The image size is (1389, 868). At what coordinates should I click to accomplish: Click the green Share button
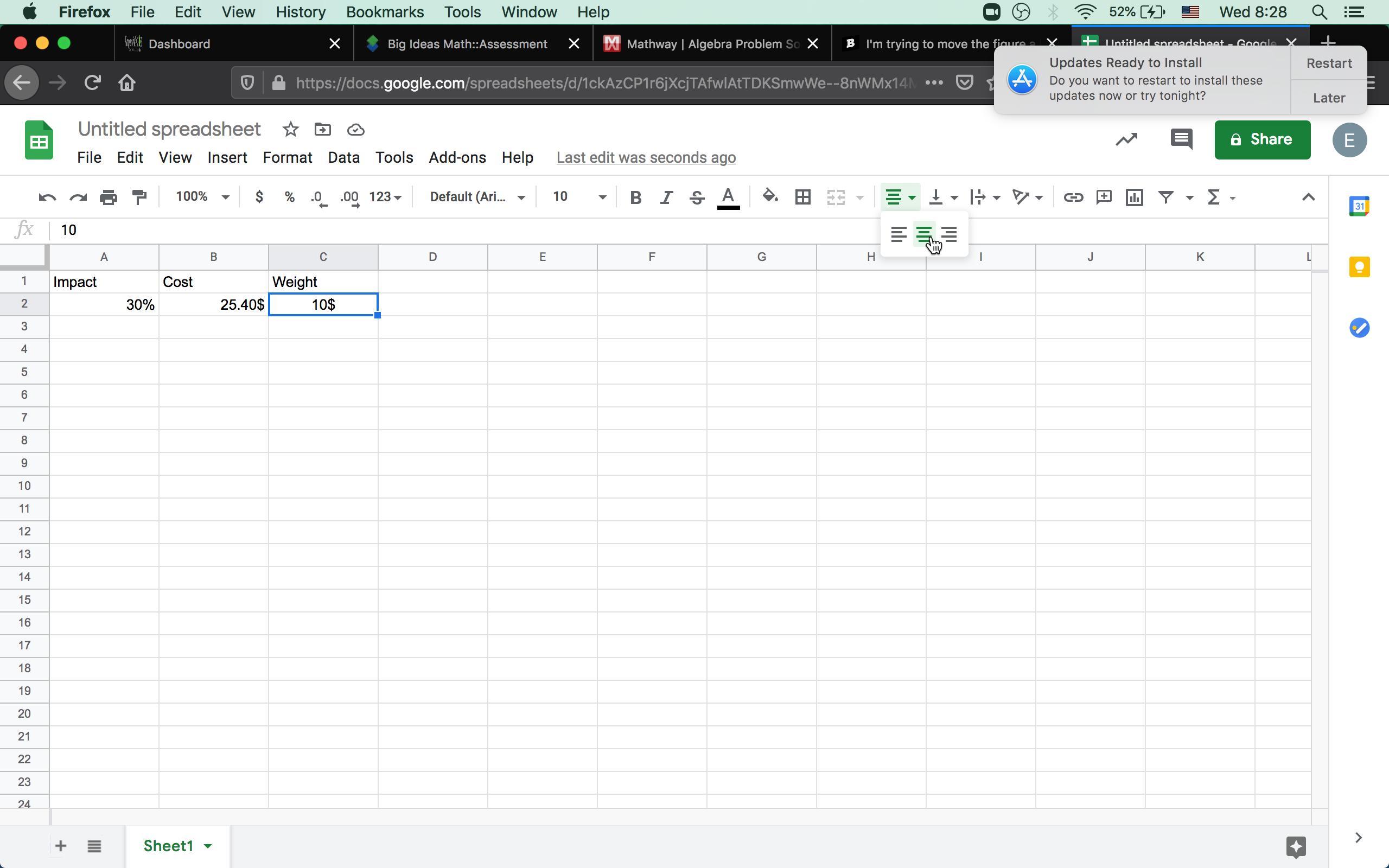click(x=1261, y=139)
